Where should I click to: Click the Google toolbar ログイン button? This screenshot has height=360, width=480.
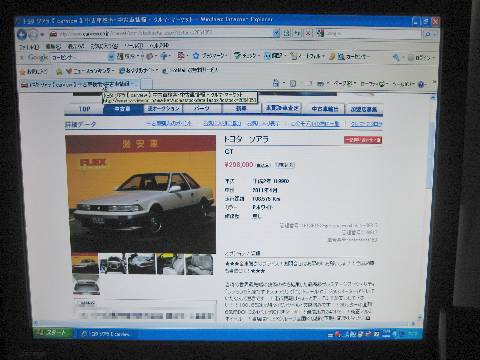[x=420, y=58]
